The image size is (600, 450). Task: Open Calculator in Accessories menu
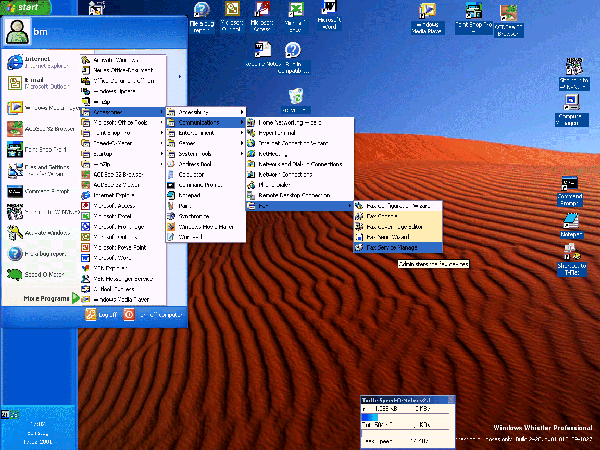(205, 174)
